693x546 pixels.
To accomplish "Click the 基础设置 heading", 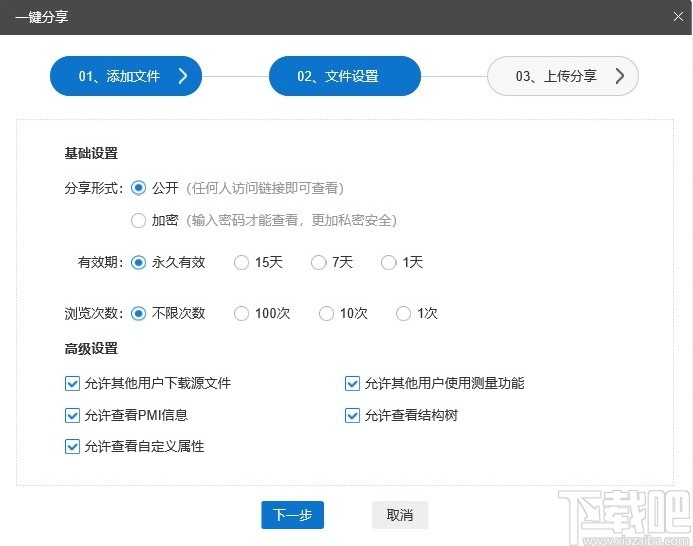I will tap(91, 153).
